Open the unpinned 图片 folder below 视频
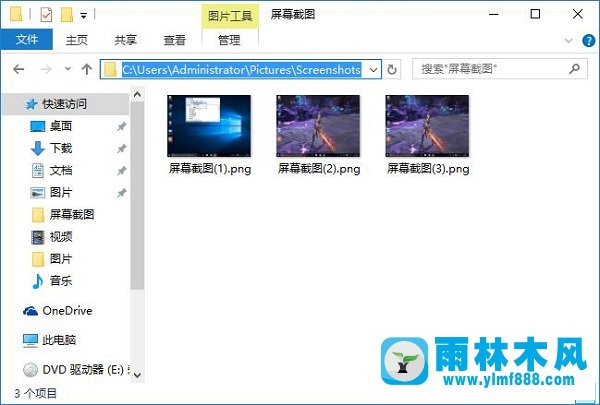The width and height of the screenshot is (600, 405). pyautogui.click(x=61, y=259)
